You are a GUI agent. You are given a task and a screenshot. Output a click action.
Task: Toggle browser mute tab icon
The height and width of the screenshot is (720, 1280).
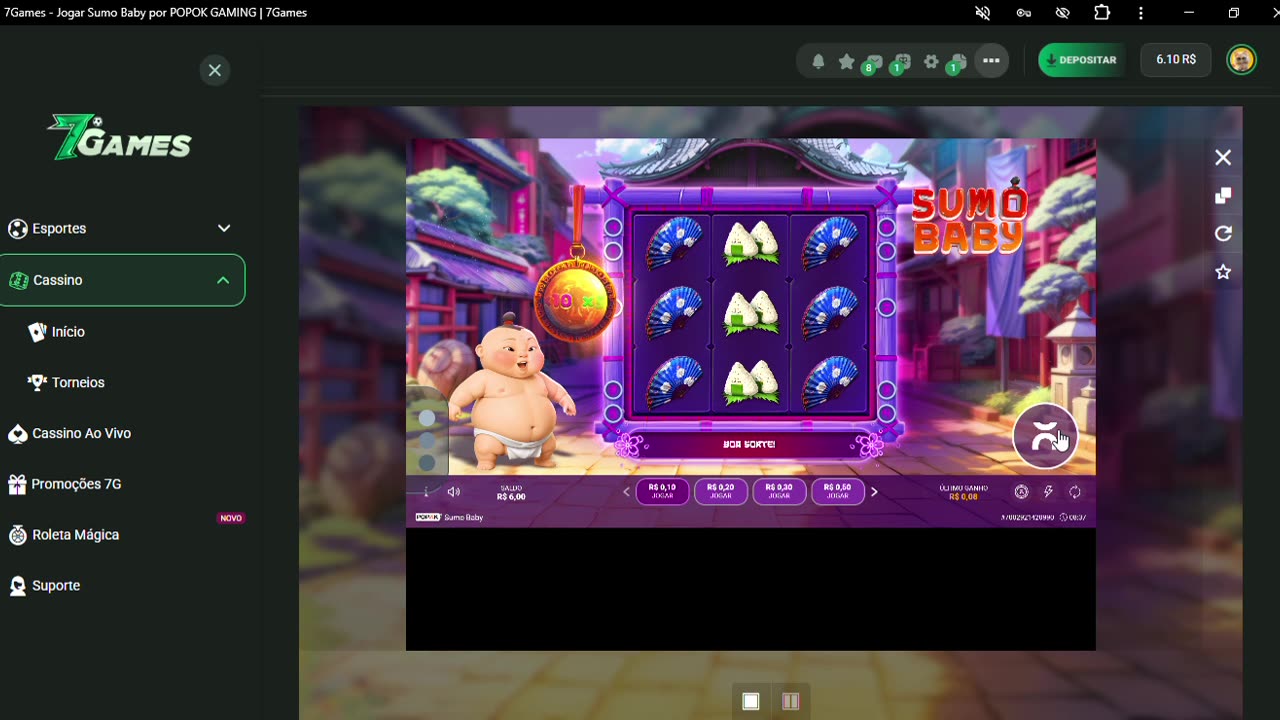(x=983, y=13)
